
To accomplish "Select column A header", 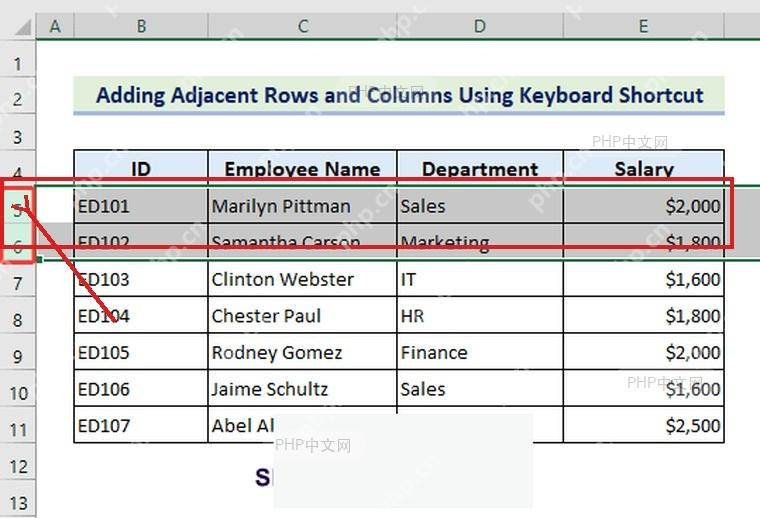I will 55,26.
